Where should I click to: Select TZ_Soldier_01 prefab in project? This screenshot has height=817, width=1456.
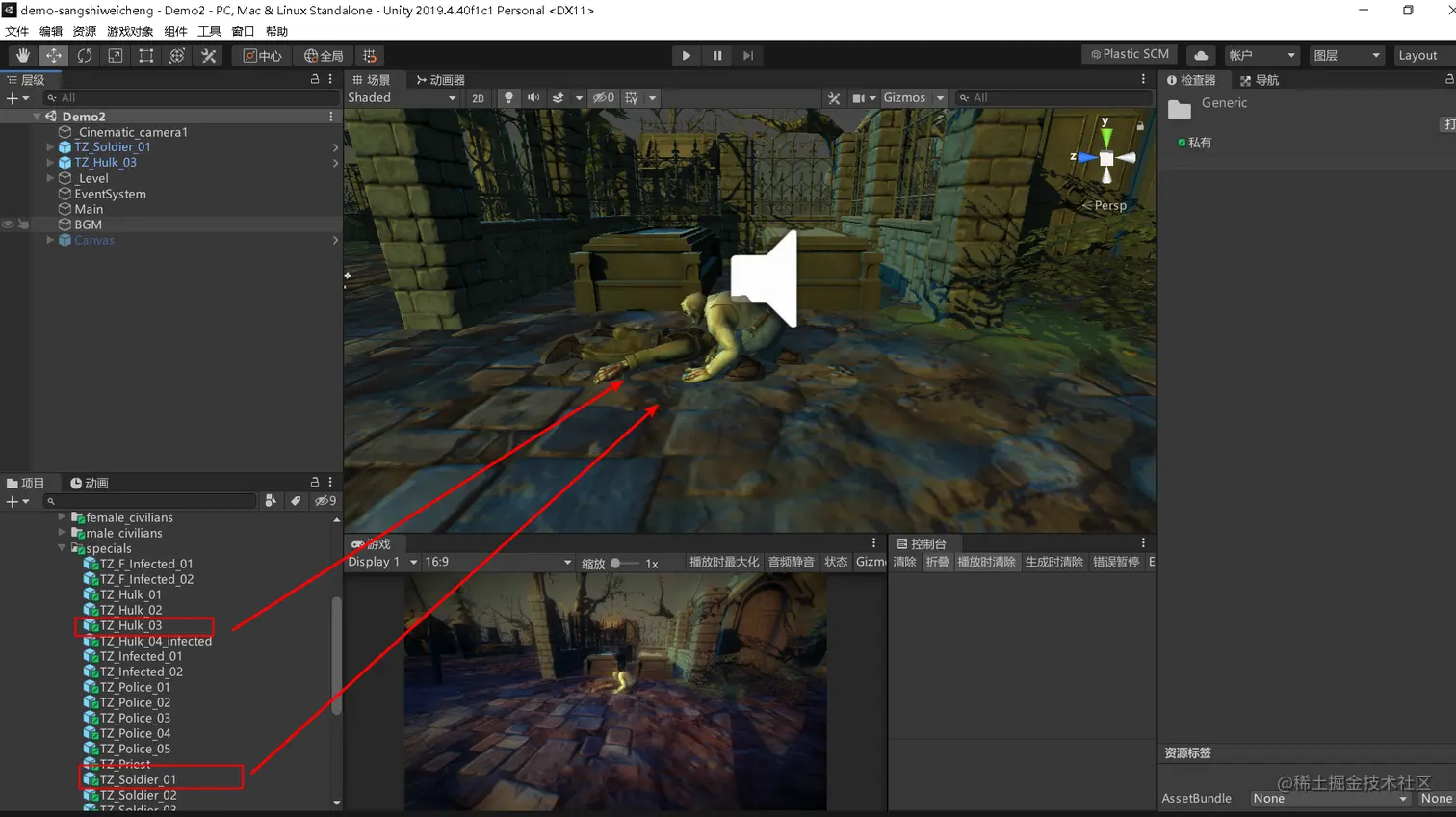138,779
